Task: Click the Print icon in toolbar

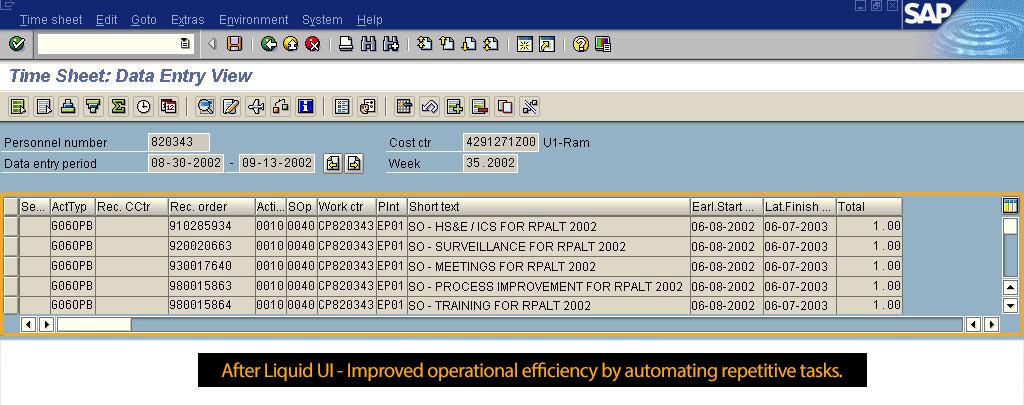Action: (x=346, y=44)
